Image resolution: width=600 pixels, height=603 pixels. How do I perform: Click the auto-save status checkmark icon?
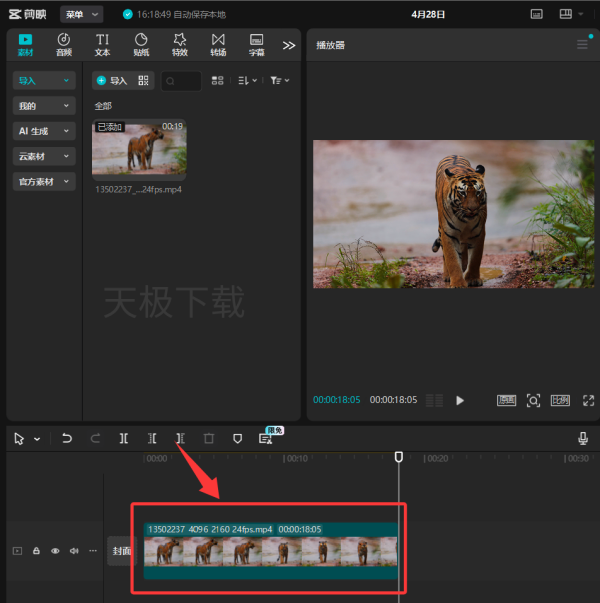[128, 15]
